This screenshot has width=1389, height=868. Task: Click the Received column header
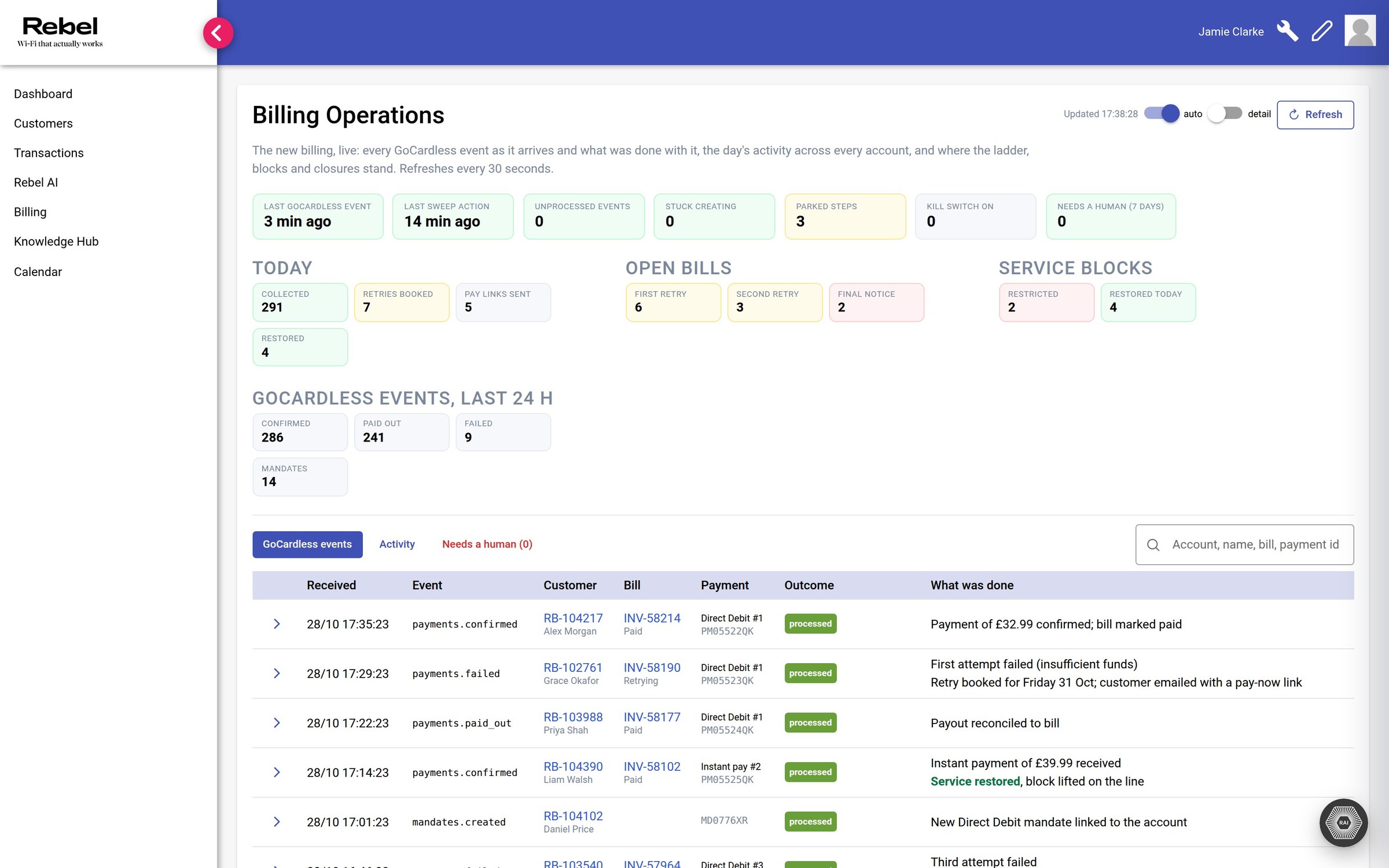click(x=331, y=585)
